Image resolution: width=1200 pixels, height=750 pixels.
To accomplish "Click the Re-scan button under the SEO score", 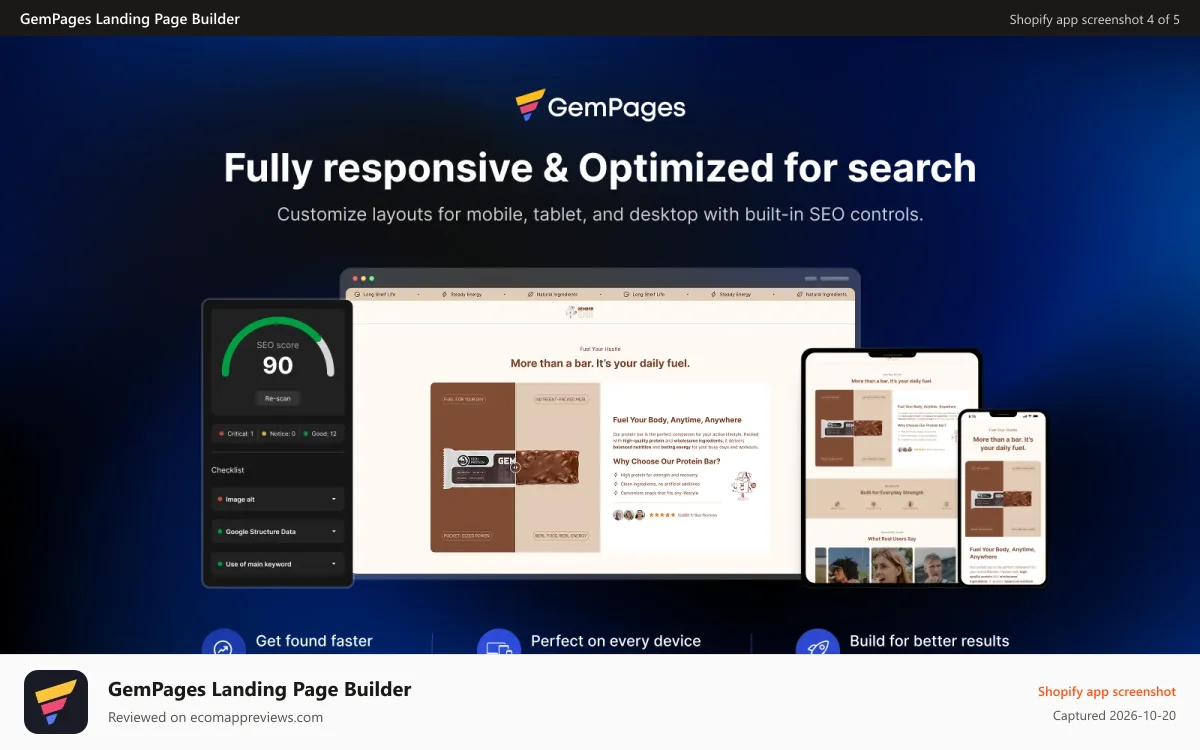I will pos(277,398).
